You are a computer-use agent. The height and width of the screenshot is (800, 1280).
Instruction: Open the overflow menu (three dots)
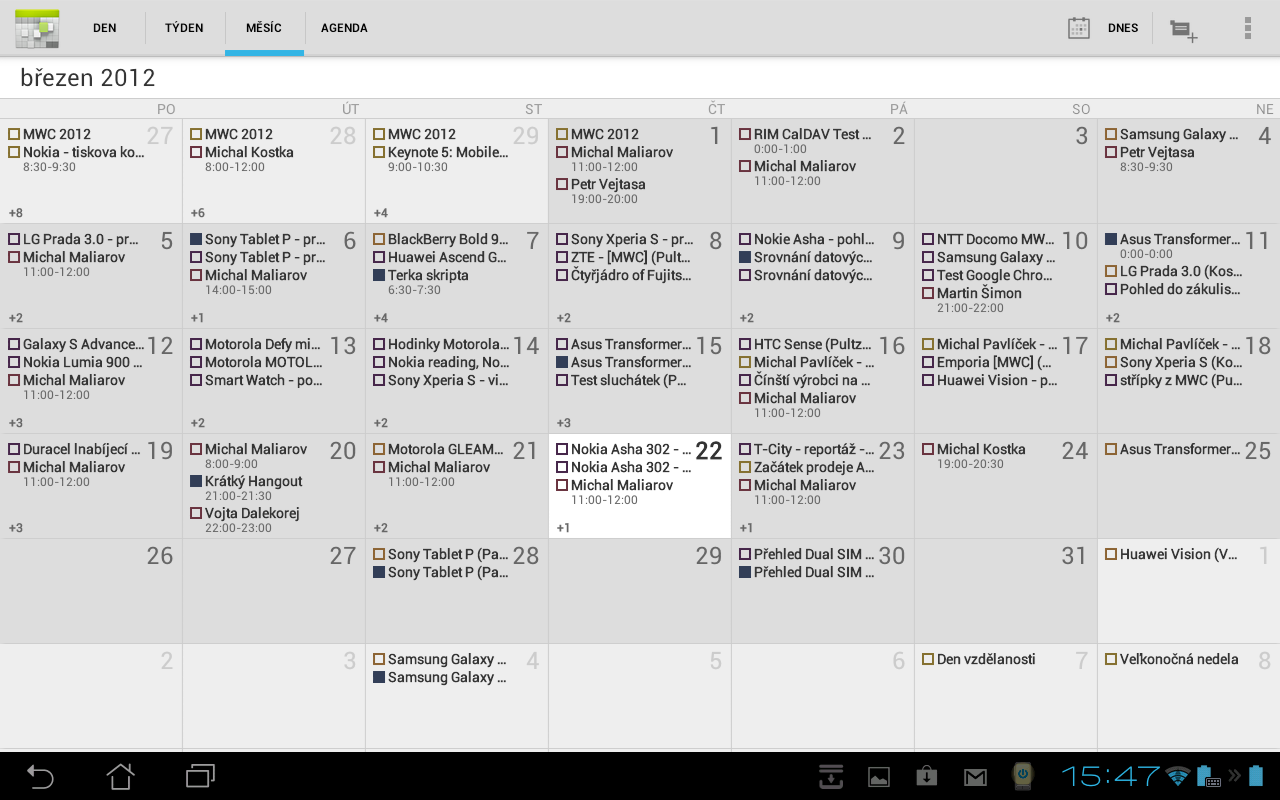1248,27
